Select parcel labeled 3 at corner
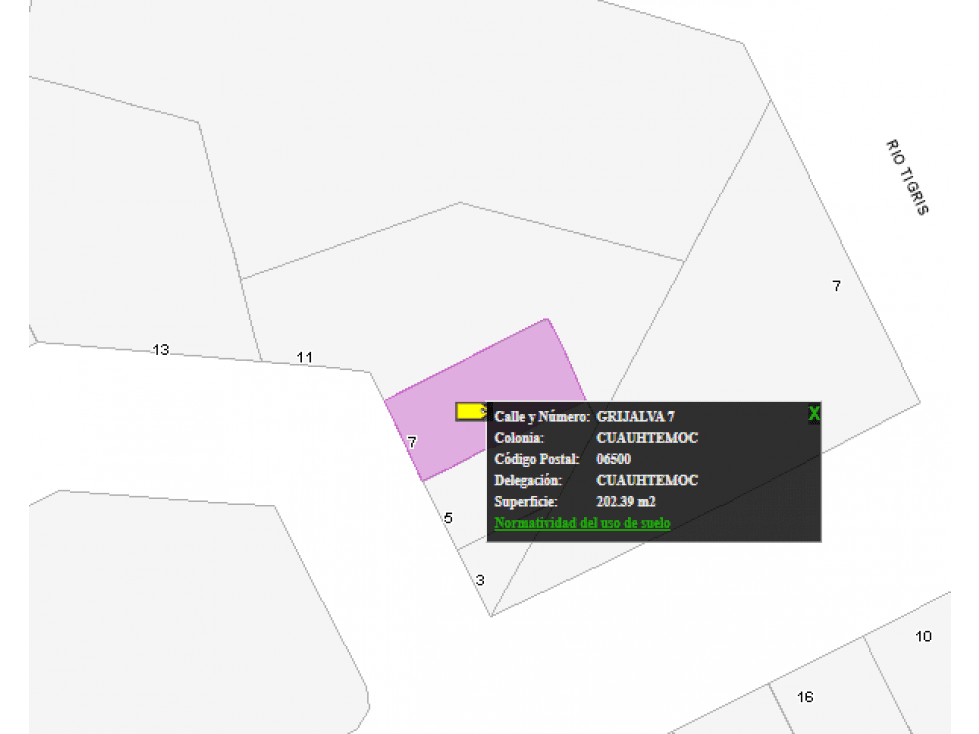The image size is (979, 734). [x=480, y=580]
